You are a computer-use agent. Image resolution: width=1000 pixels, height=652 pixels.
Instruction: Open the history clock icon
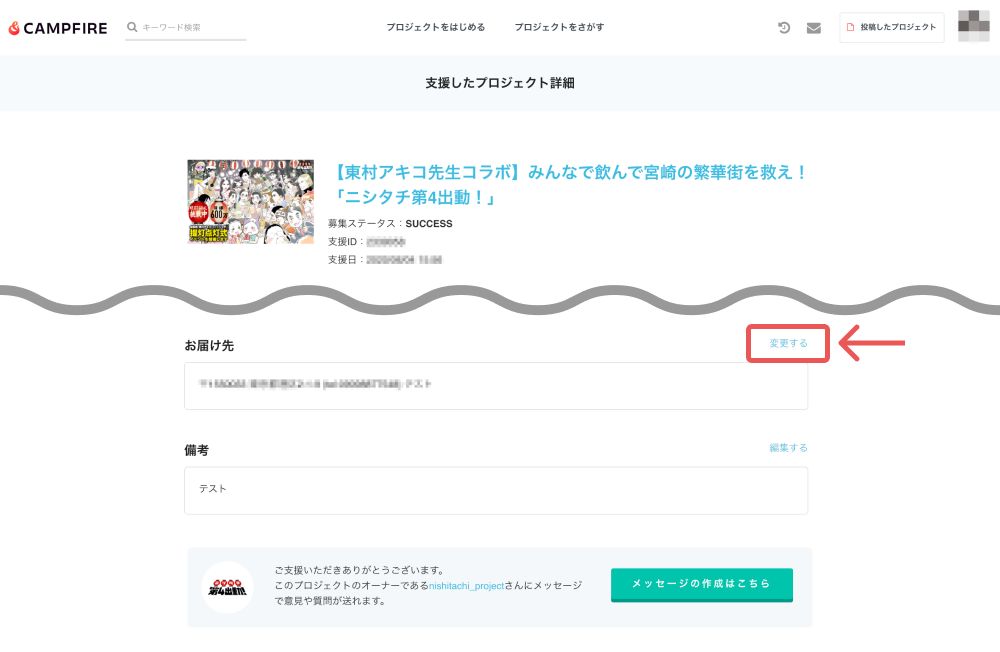pos(784,28)
